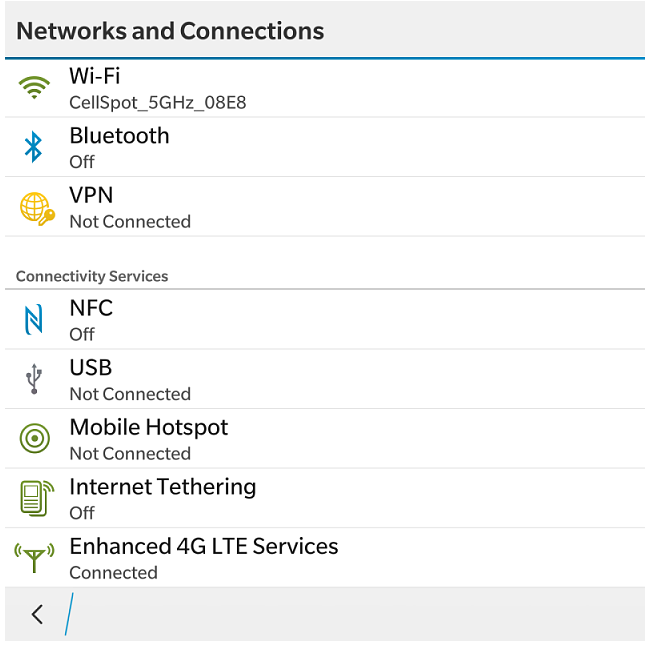Click the 4G LTE antenna icon
This screenshot has height=645, width=650.
pyautogui.click(x=34, y=558)
